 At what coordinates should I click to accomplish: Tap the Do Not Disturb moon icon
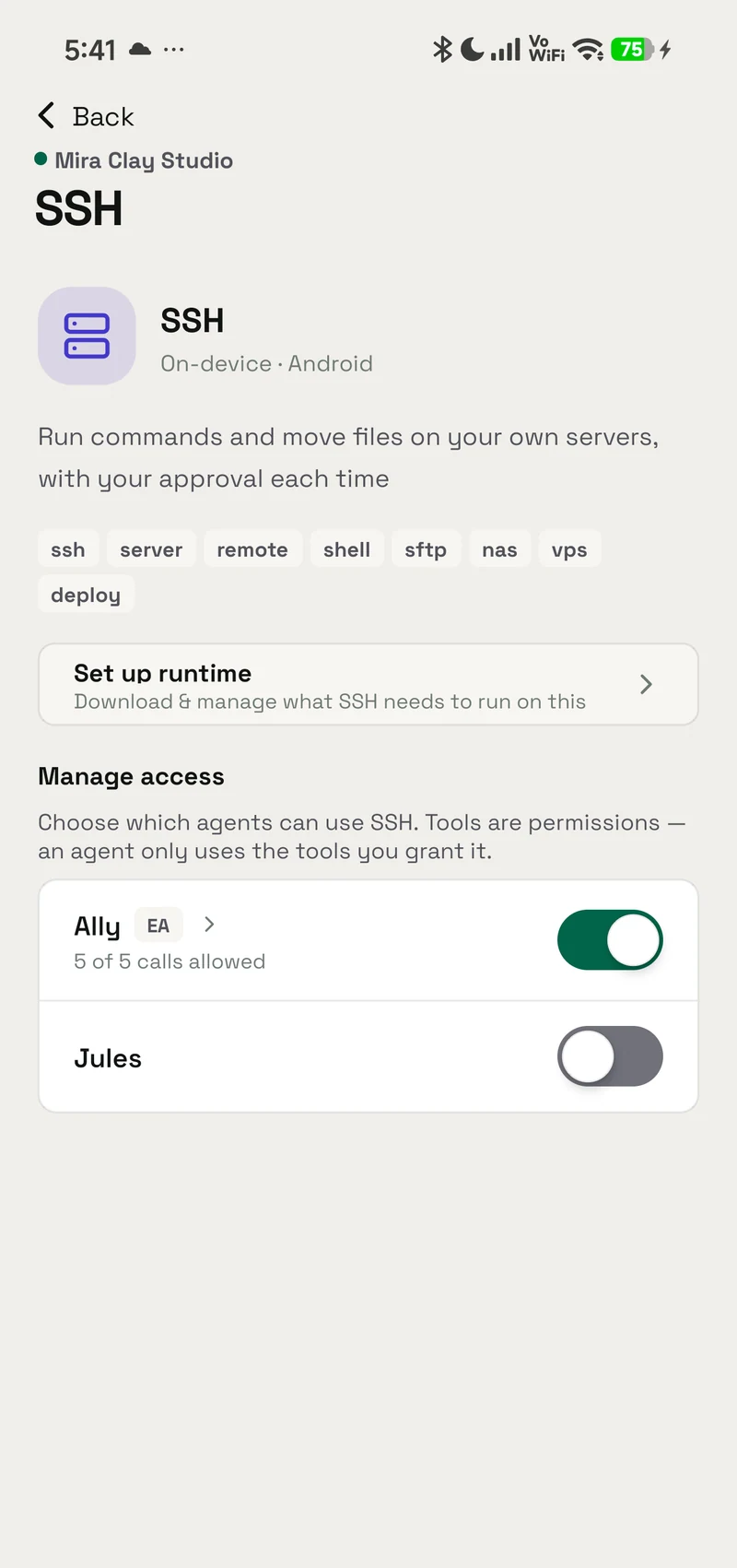click(x=472, y=49)
